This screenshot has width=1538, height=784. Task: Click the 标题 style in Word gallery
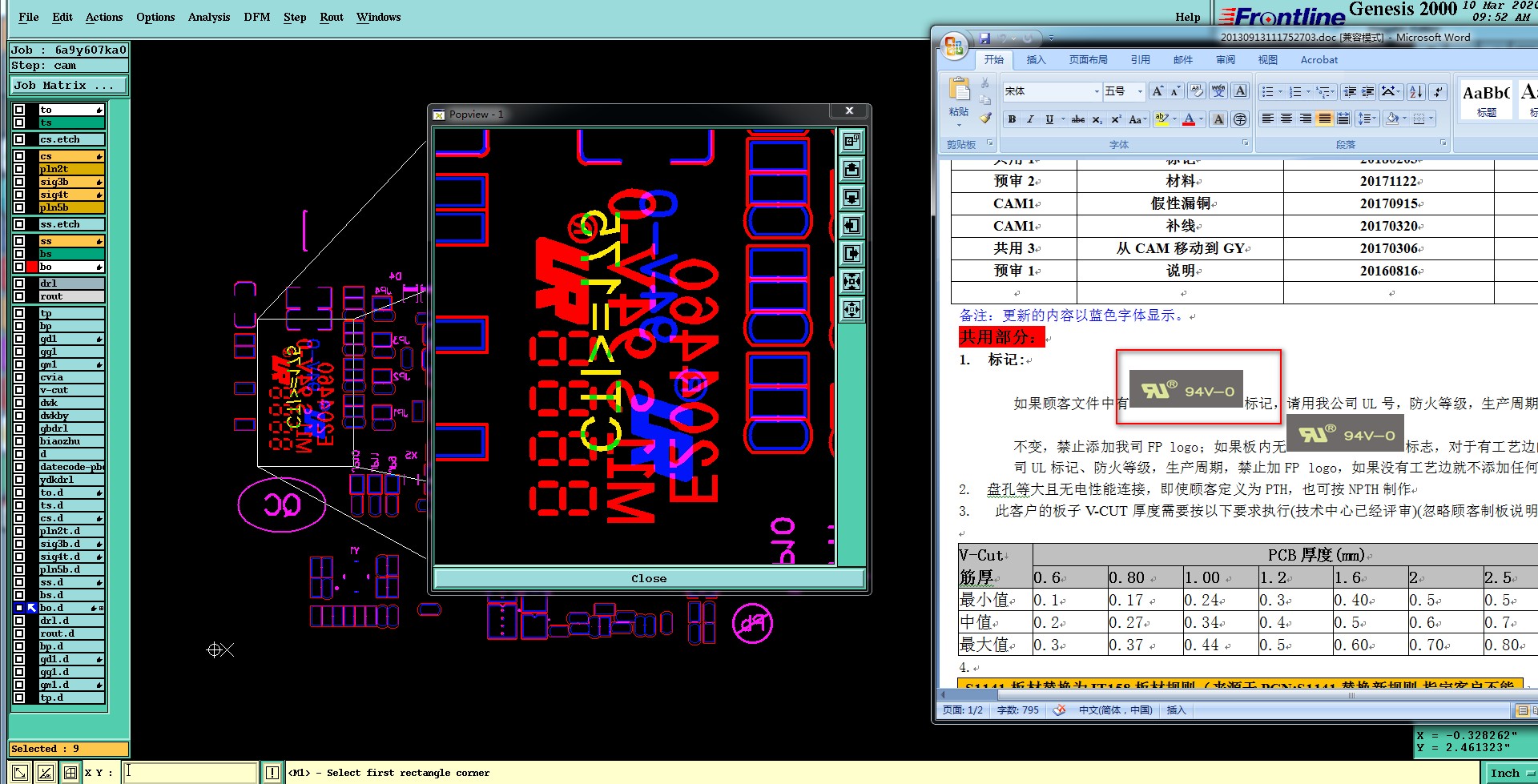click(1486, 100)
